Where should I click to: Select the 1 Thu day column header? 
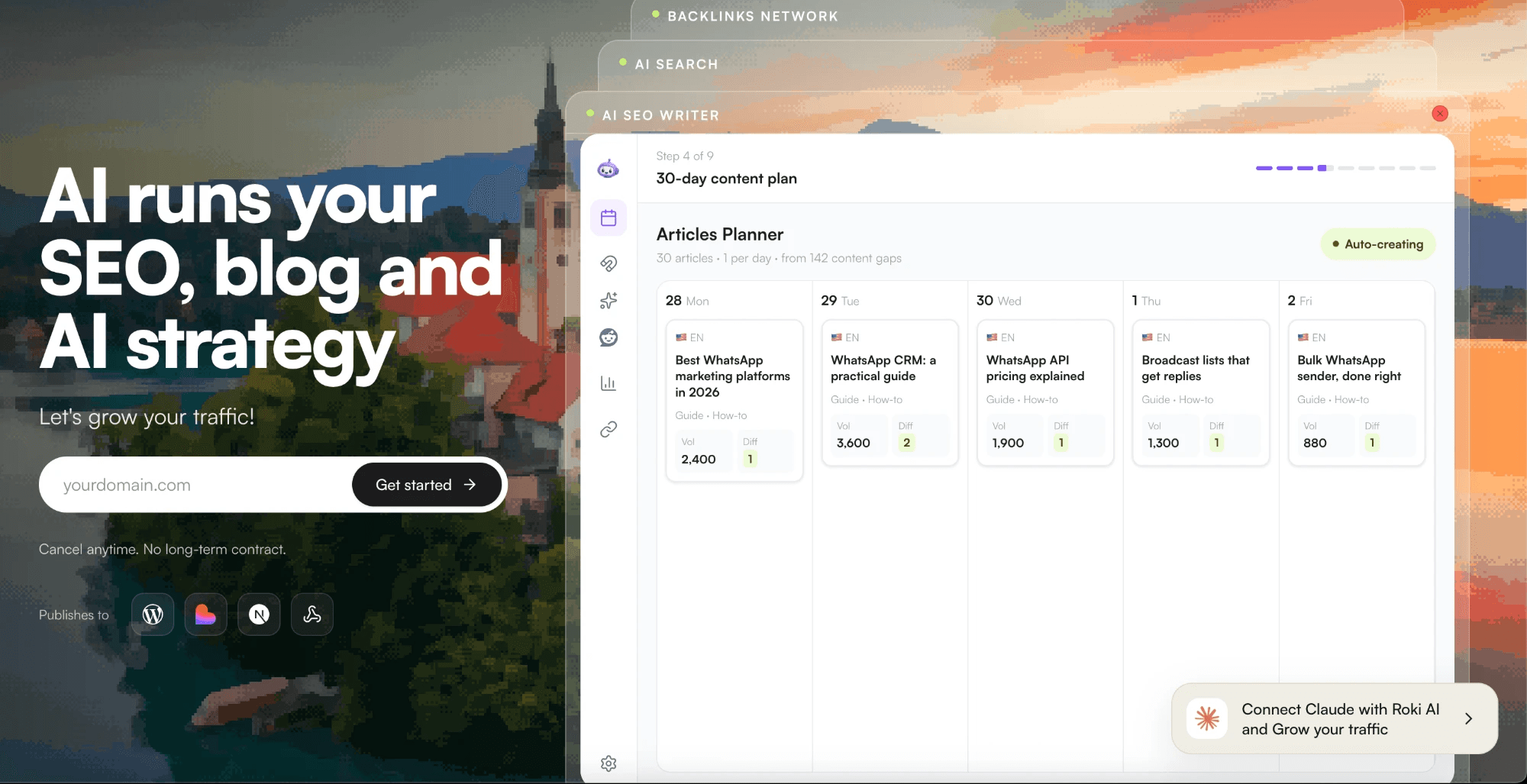1146,301
